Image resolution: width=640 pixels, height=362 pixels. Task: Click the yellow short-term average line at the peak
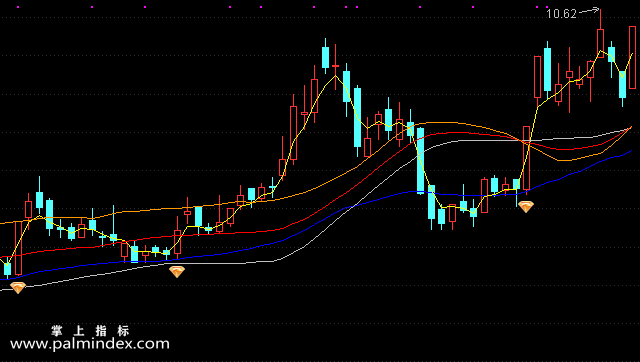pyautogui.click(x=336, y=76)
